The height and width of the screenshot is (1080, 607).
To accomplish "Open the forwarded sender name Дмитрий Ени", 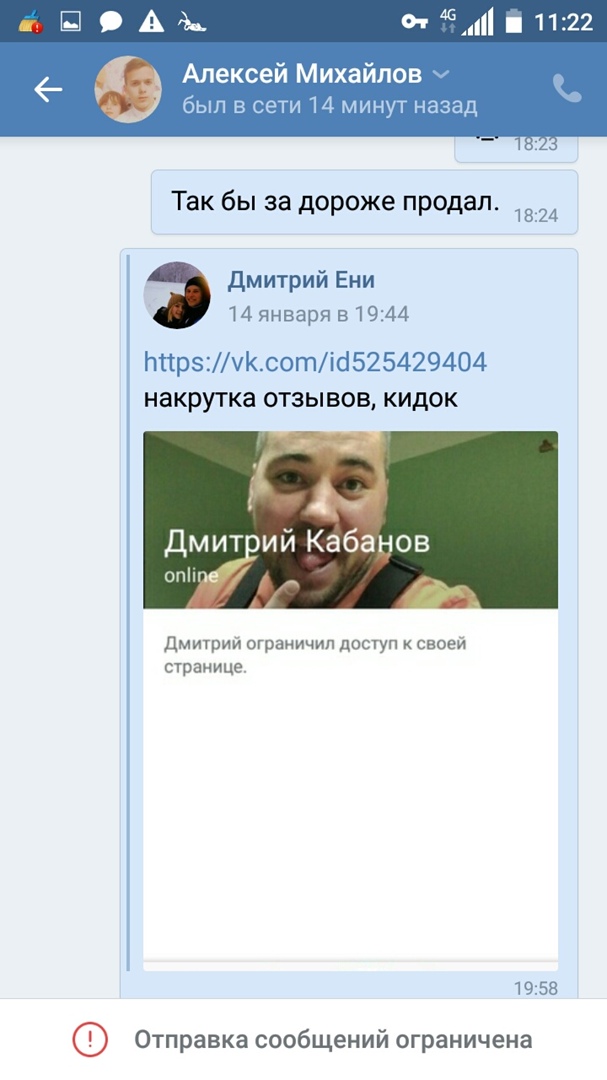I will click(x=301, y=280).
